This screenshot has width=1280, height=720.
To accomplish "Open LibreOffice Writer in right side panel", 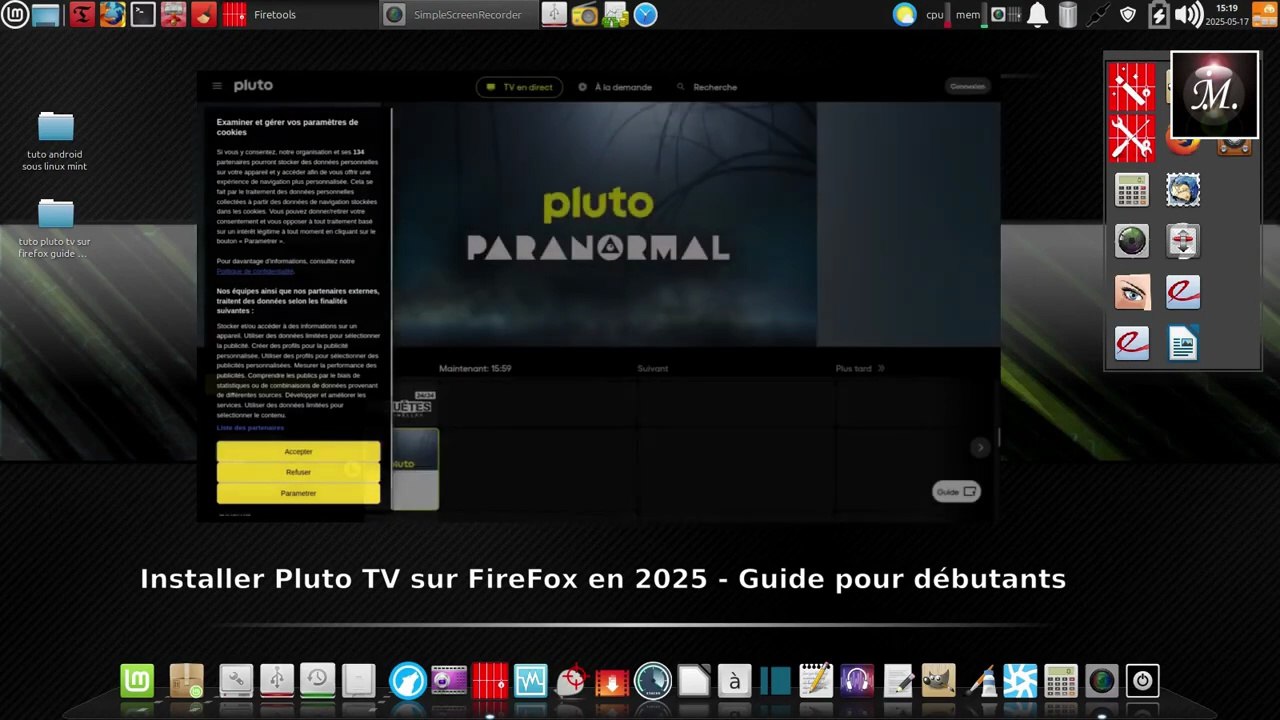I will pos(1183,343).
